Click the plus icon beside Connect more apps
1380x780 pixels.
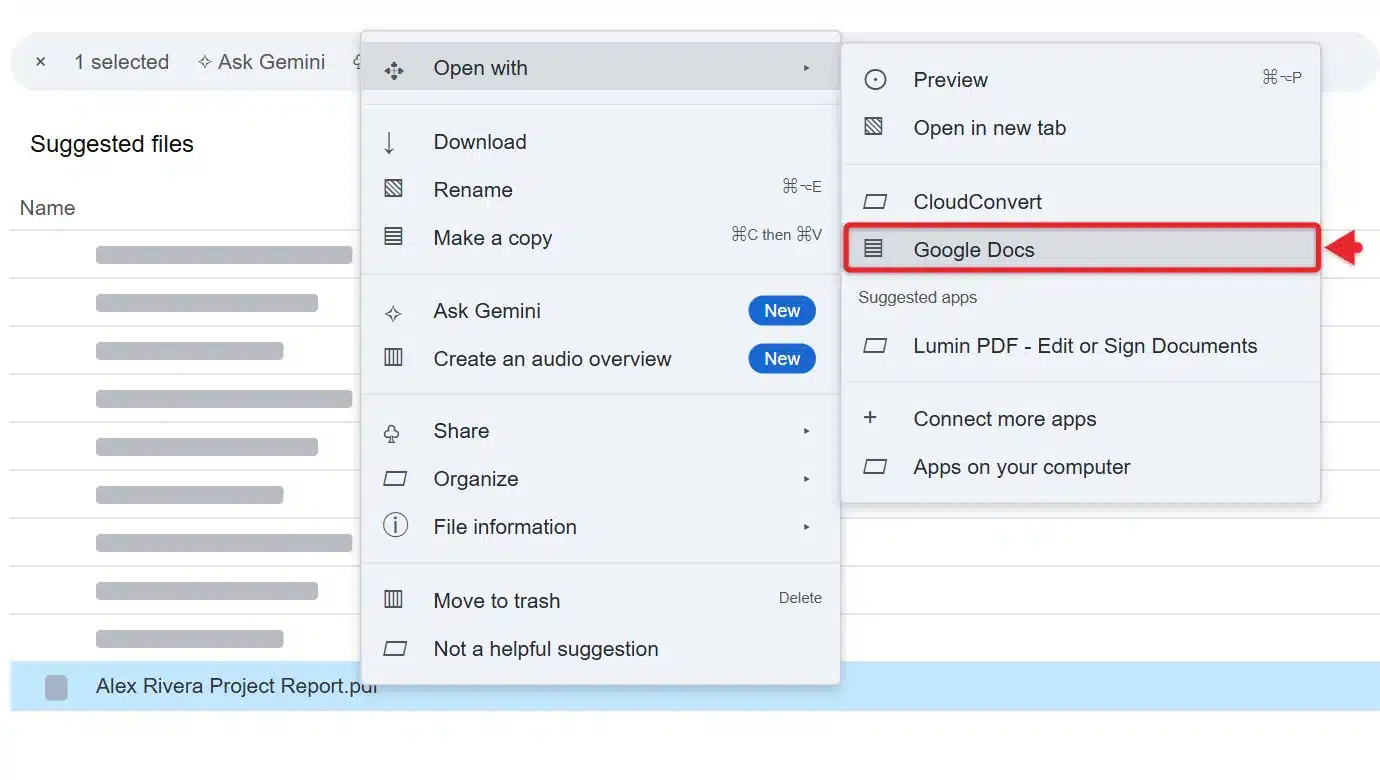point(870,417)
